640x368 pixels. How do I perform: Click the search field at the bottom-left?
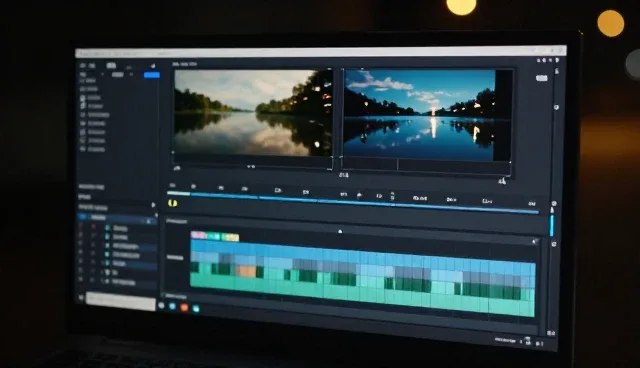click(x=121, y=301)
